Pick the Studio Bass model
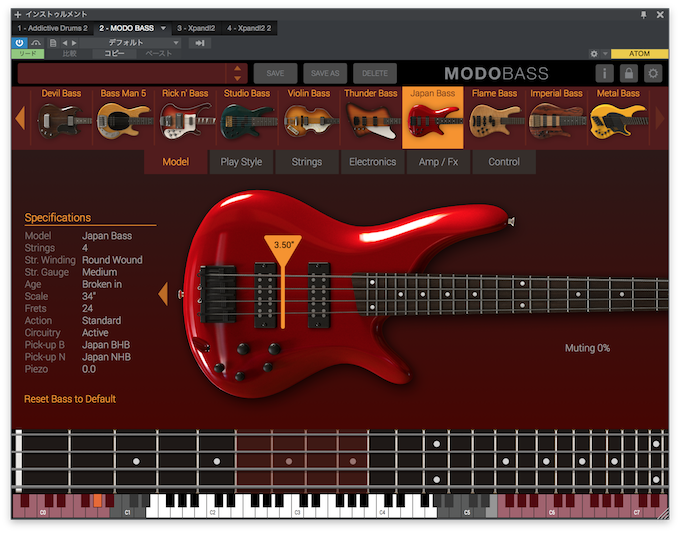This screenshot has height=533, width=680. 247,117
